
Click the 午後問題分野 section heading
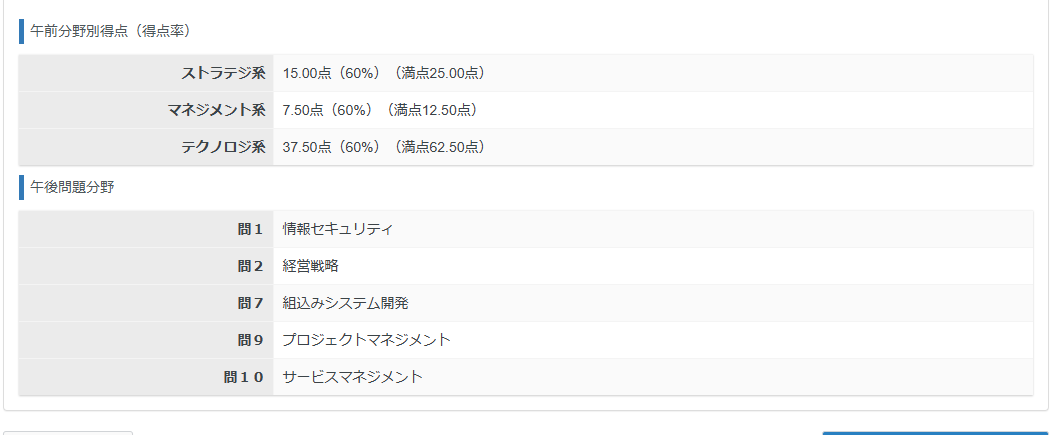coord(72,187)
